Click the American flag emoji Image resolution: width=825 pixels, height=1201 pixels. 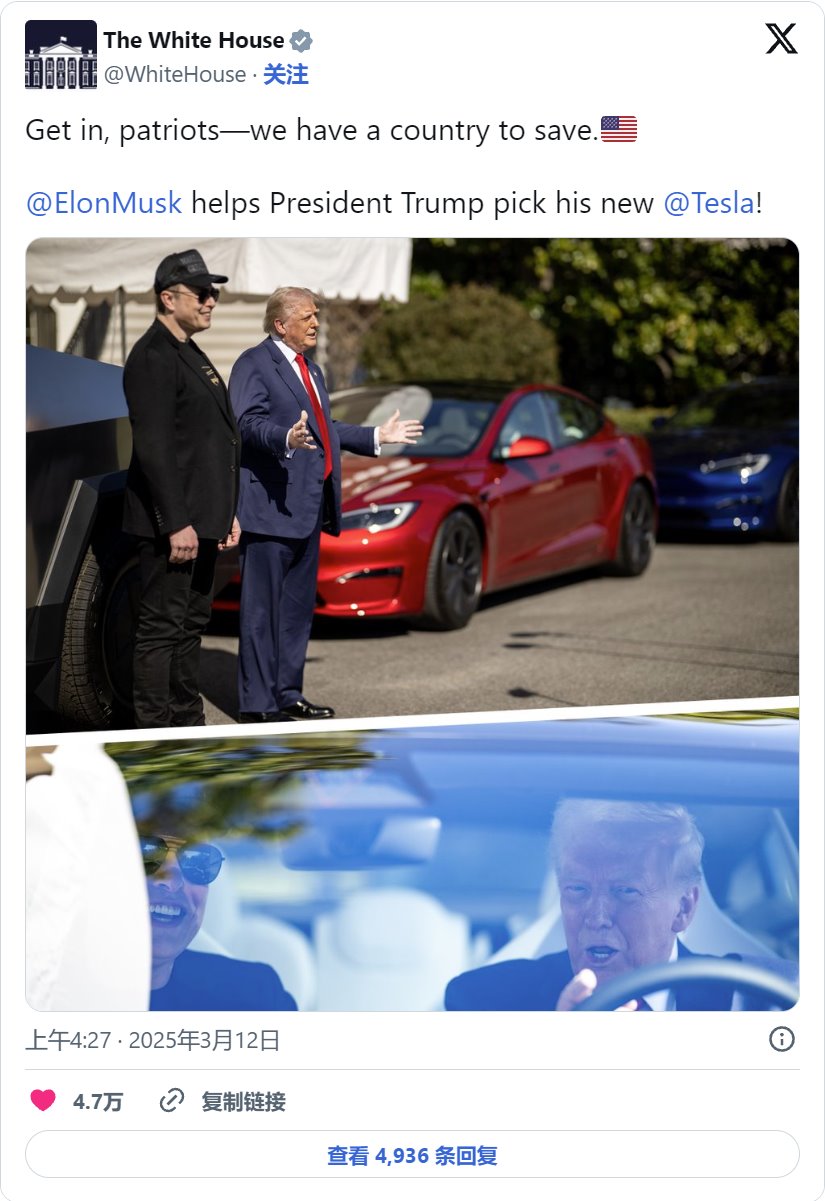tap(619, 130)
